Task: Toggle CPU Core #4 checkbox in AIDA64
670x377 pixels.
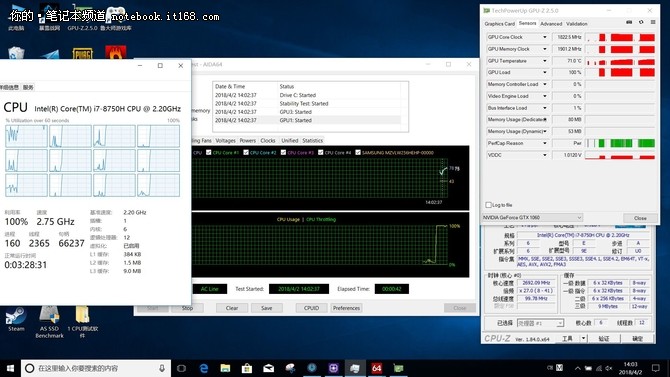Action: (x=320, y=152)
